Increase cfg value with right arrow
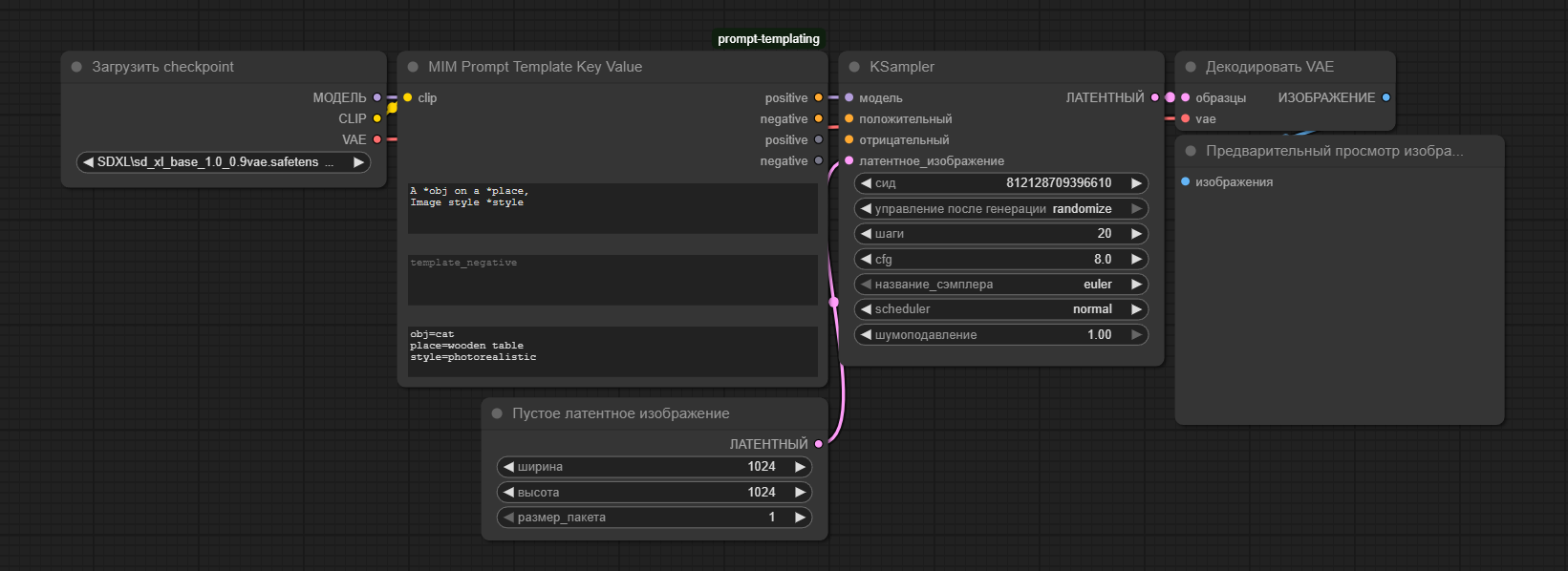The image size is (1568, 571). tap(1137, 259)
